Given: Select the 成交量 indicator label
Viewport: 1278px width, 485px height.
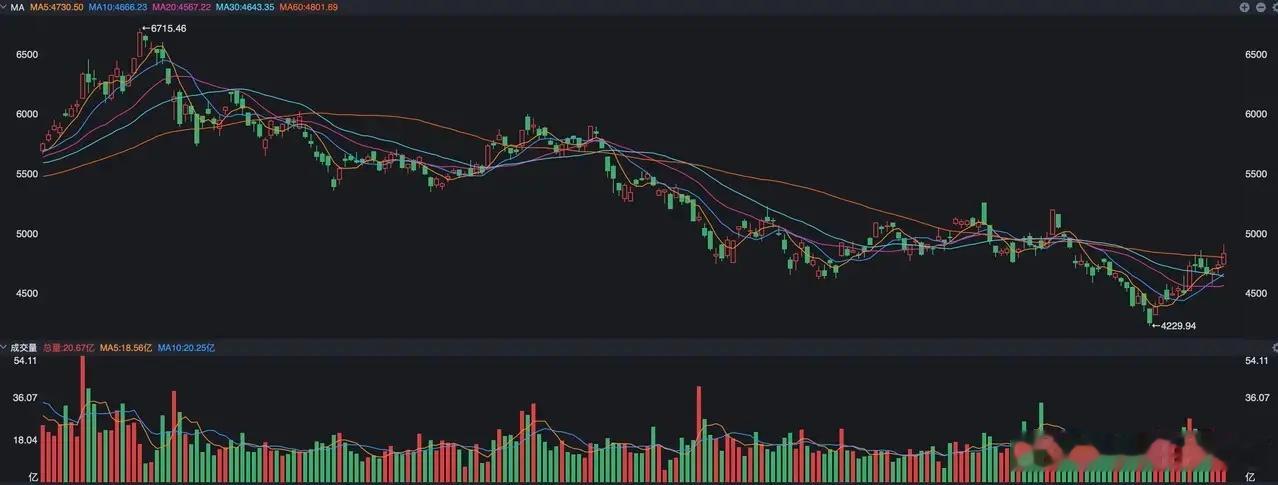Looking at the screenshot, I should pos(23,348).
